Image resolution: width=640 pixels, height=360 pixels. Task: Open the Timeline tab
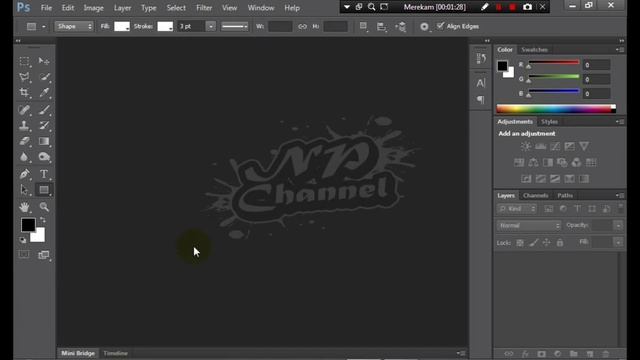(116, 353)
